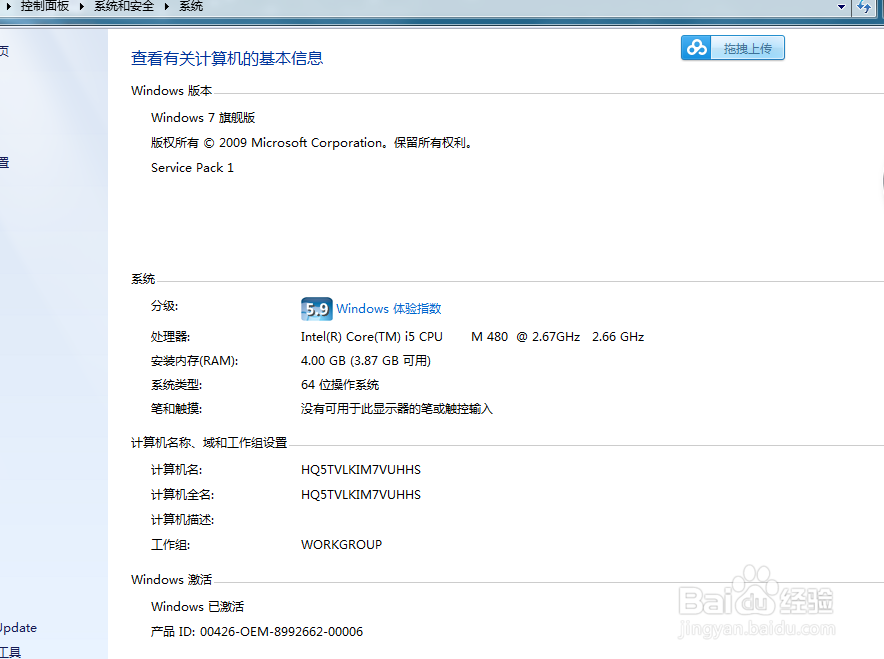Click the Windows 7 旗舰版 edition text

click(203, 118)
